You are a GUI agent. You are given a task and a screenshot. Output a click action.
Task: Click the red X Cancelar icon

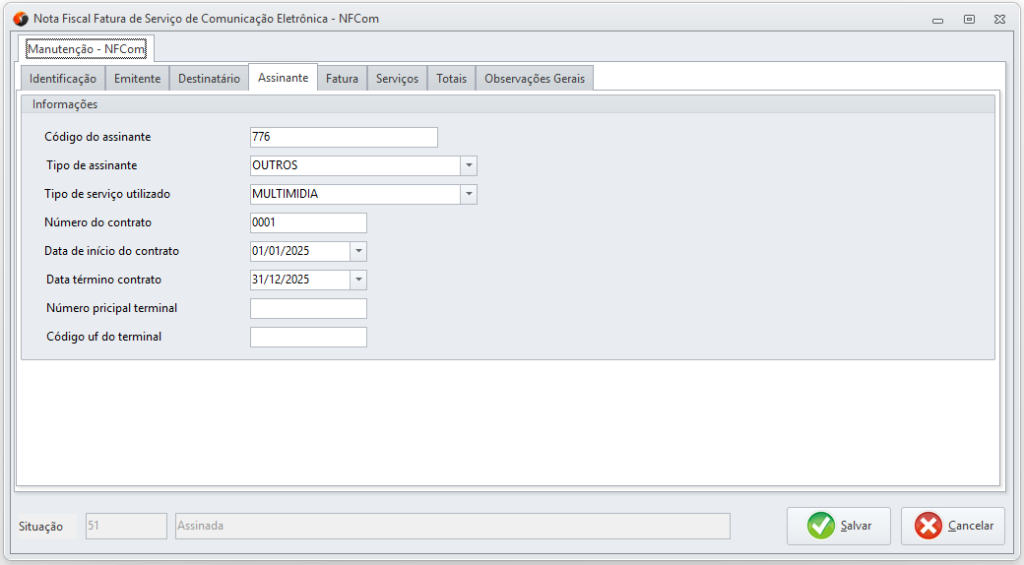pos(928,526)
